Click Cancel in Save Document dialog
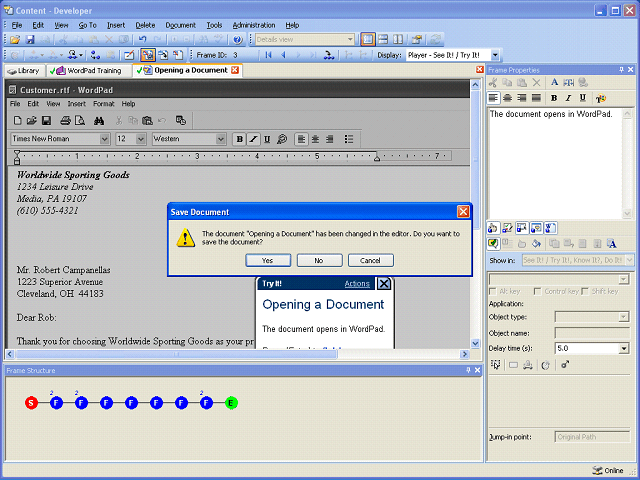The width and height of the screenshot is (640, 480). click(x=371, y=260)
